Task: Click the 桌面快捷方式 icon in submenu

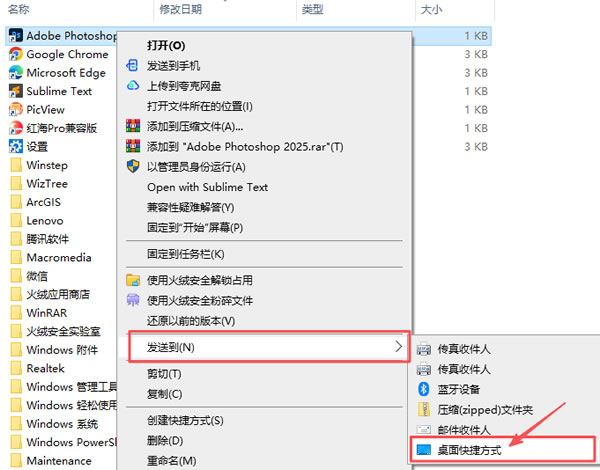Action: coord(423,451)
